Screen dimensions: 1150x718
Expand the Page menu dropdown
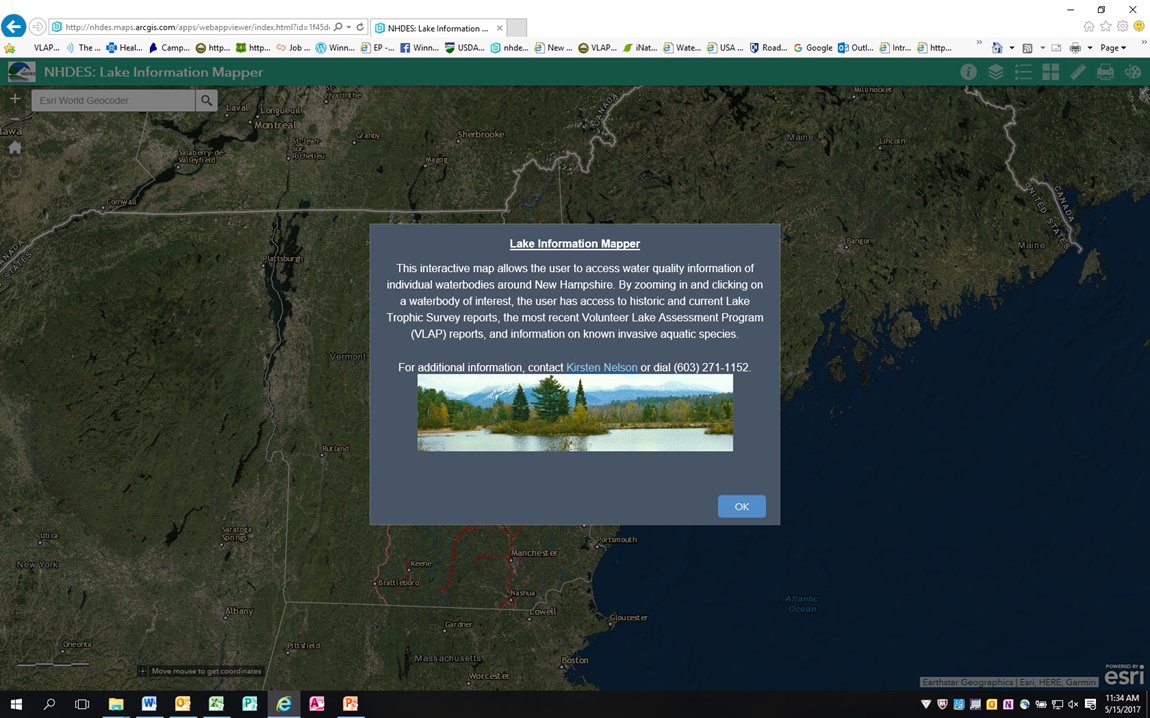1113,48
